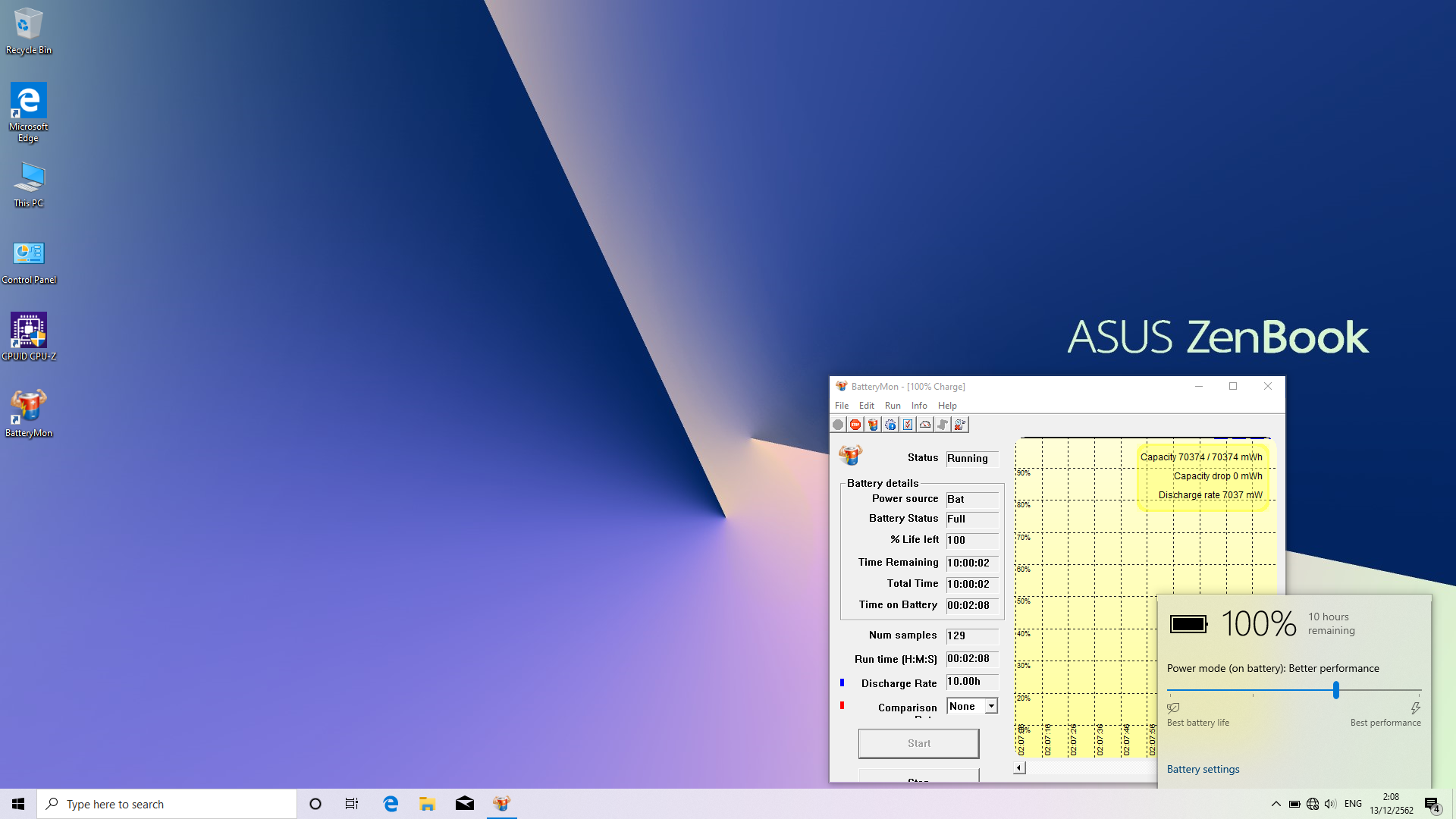Click the Num samples value 129
Image resolution: width=1456 pixels, height=819 pixels.
[972, 635]
